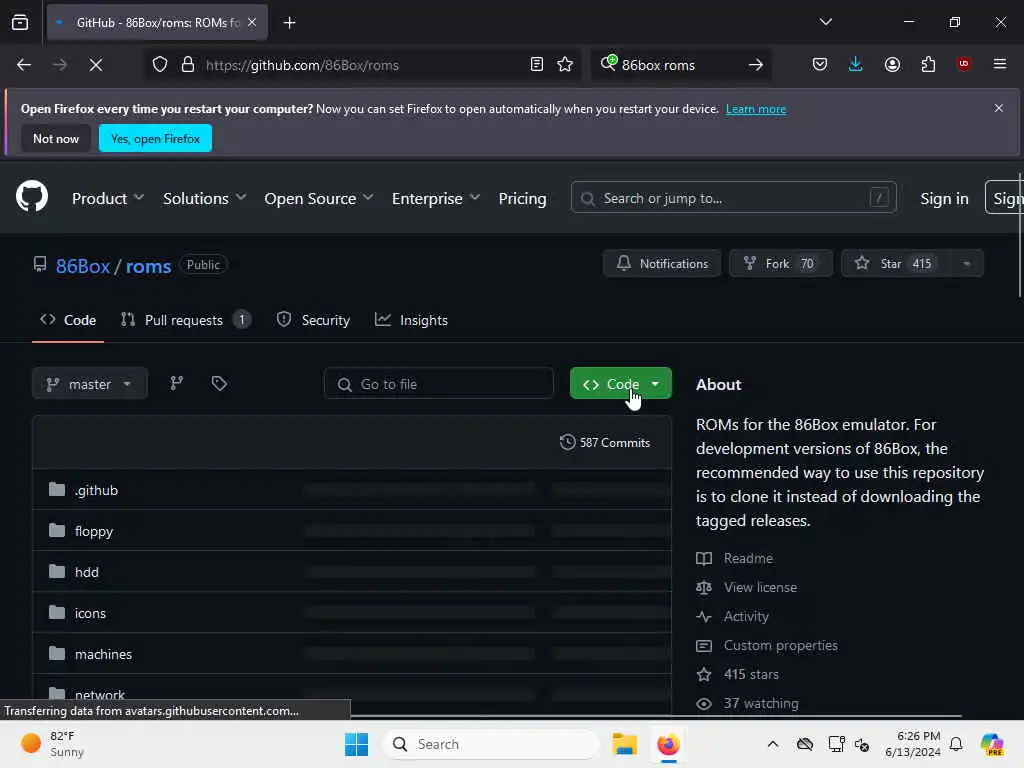Close the GitHub 86Box/roms tab
Viewport: 1024px width, 768px height.
pos(252,22)
